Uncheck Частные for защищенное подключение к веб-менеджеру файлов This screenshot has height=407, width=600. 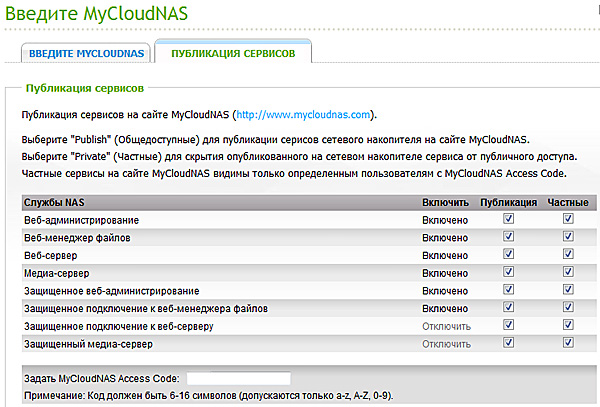click(568, 308)
